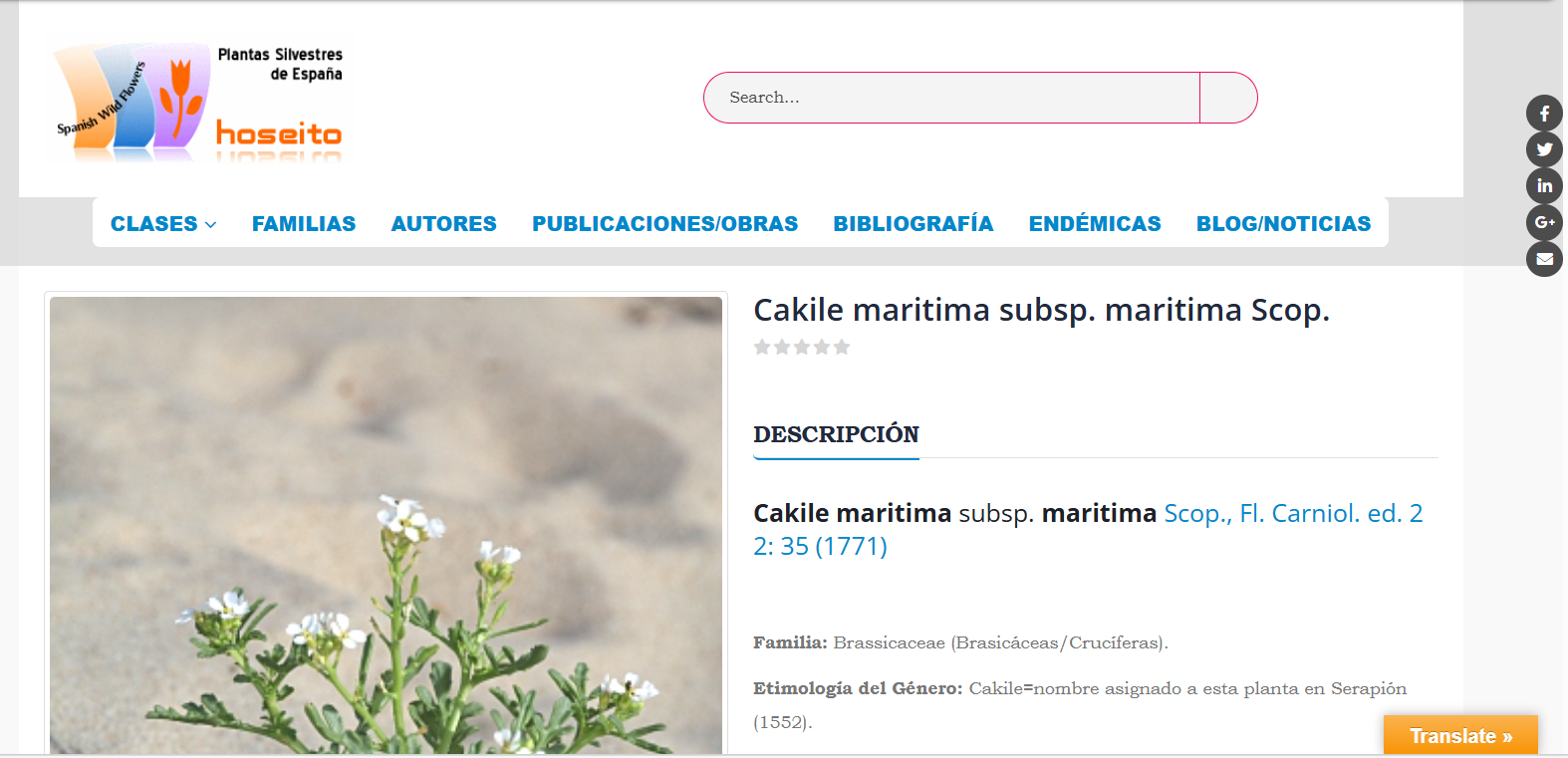Open the AUTORES menu item
The image size is (1568, 758).
[x=443, y=224]
